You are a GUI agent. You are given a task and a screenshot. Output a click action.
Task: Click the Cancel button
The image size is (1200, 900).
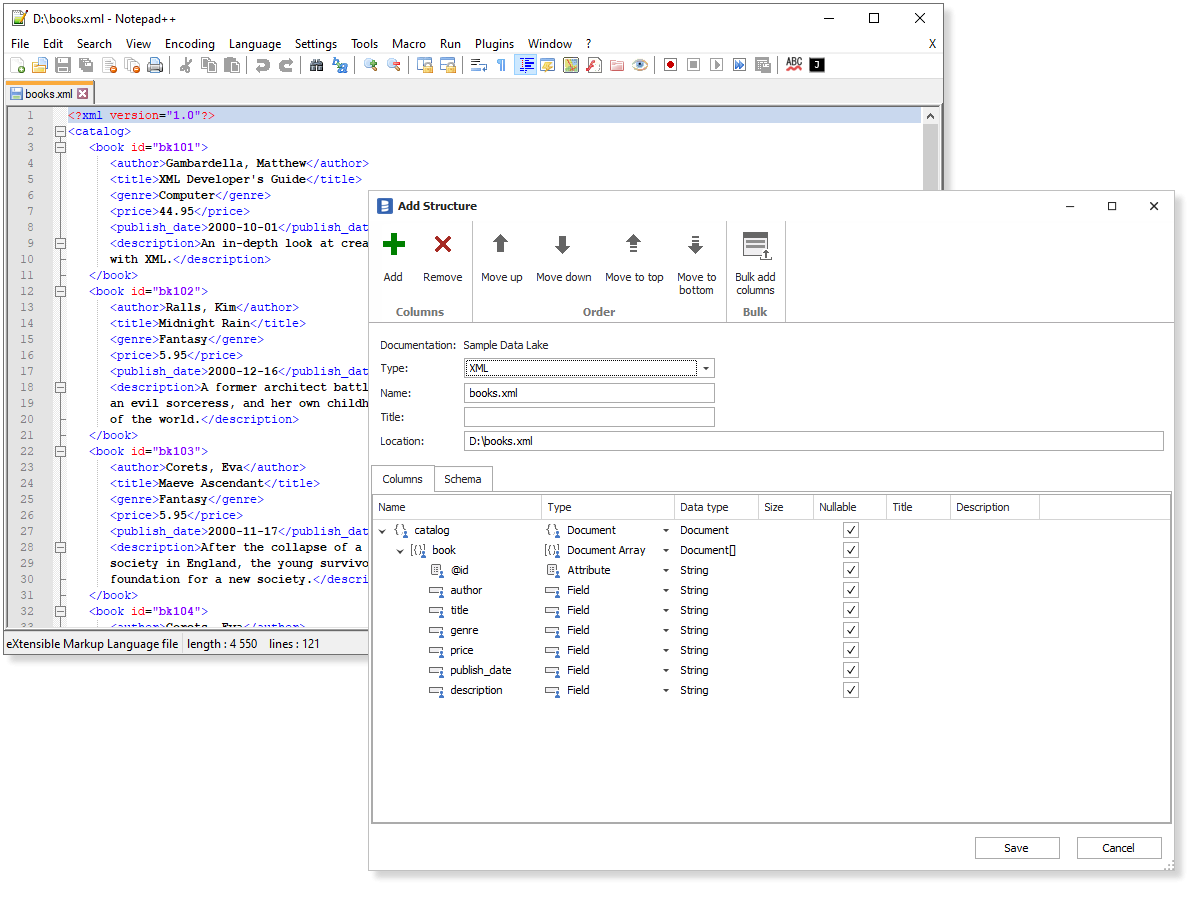(1118, 848)
